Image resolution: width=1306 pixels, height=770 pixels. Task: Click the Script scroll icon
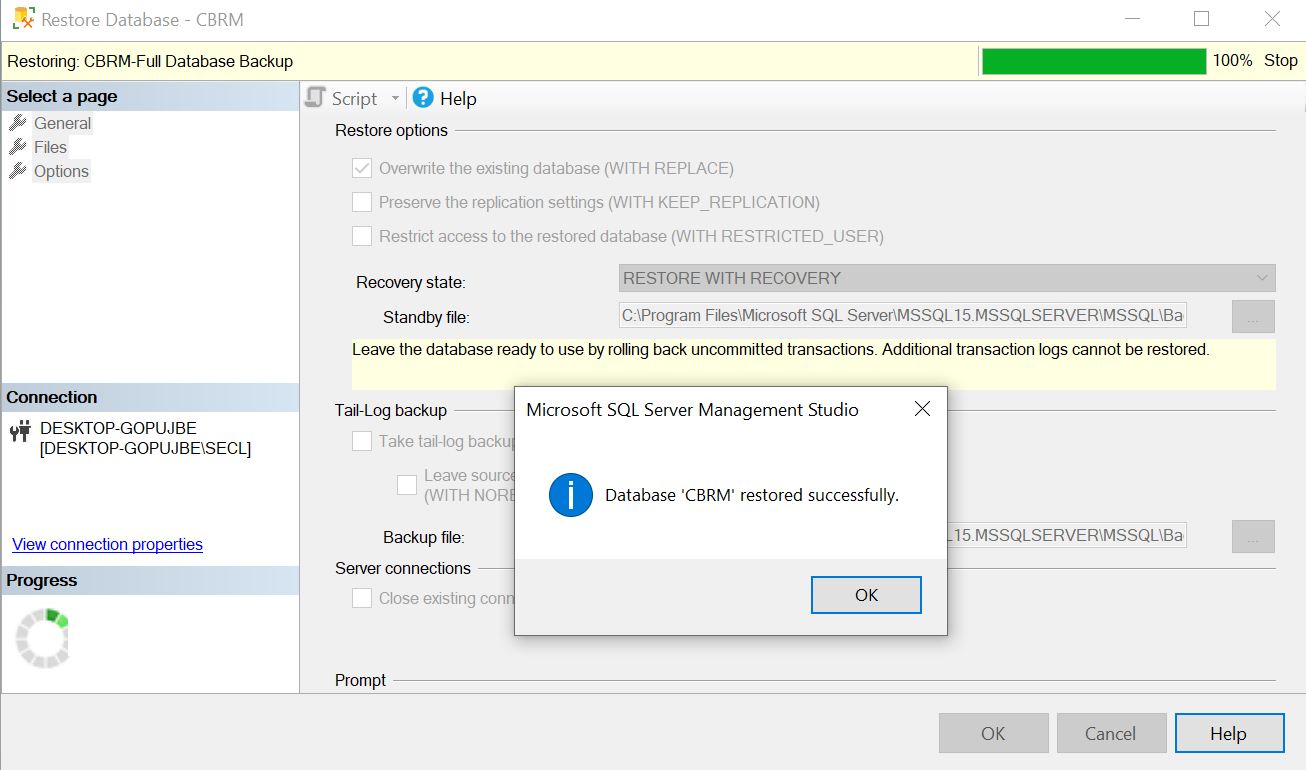pos(316,97)
